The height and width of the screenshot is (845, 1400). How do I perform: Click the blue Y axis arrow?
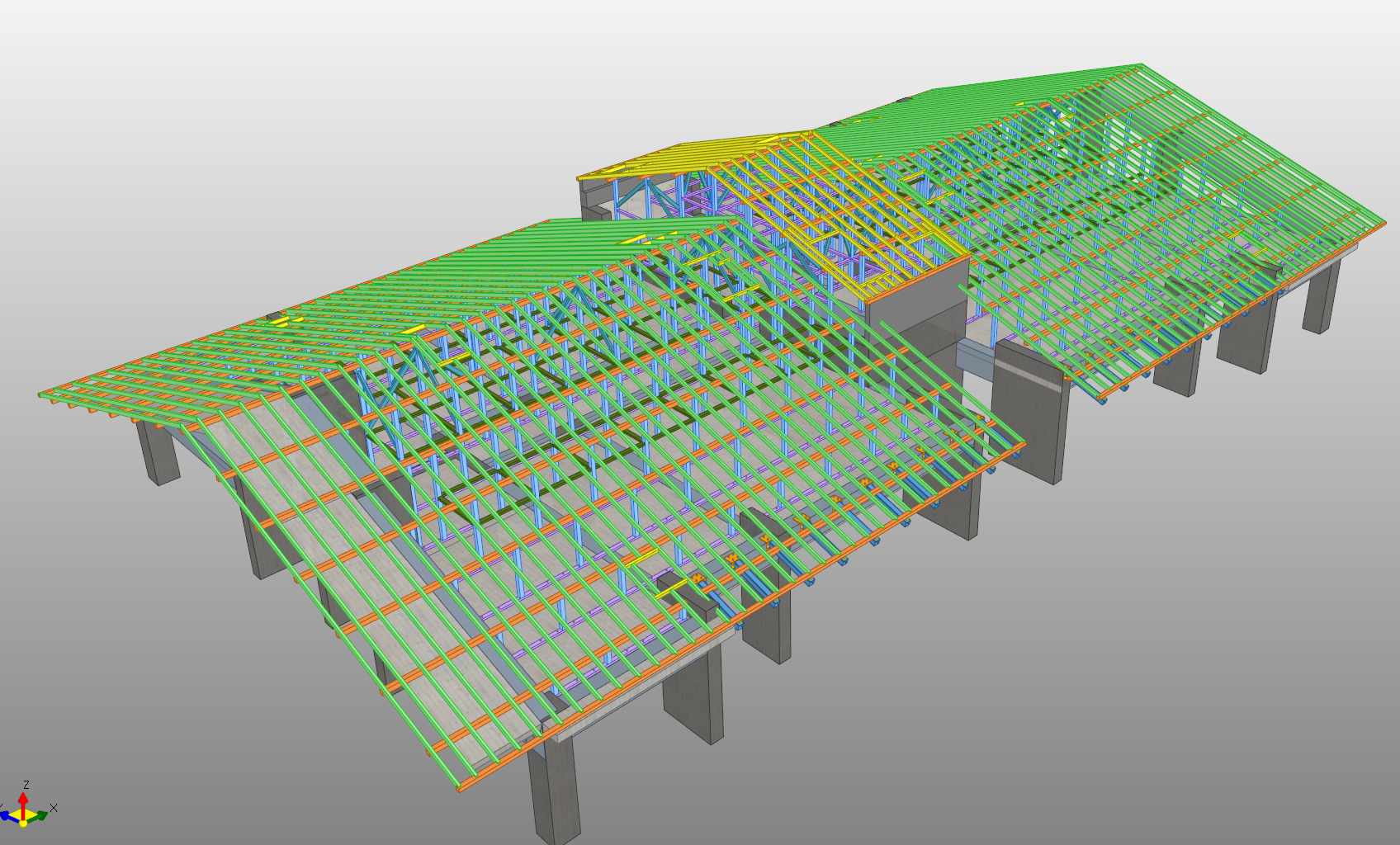(7, 815)
